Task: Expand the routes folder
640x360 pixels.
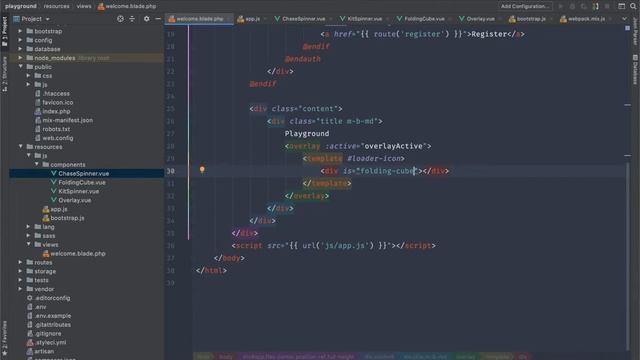Action: click(x=20, y=262)
